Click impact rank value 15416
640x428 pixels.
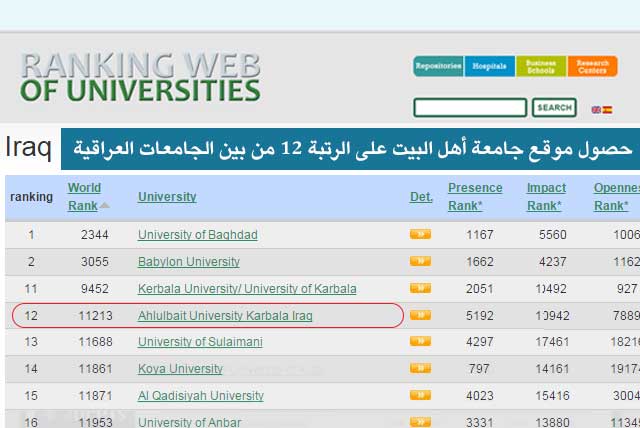[552, 395]
